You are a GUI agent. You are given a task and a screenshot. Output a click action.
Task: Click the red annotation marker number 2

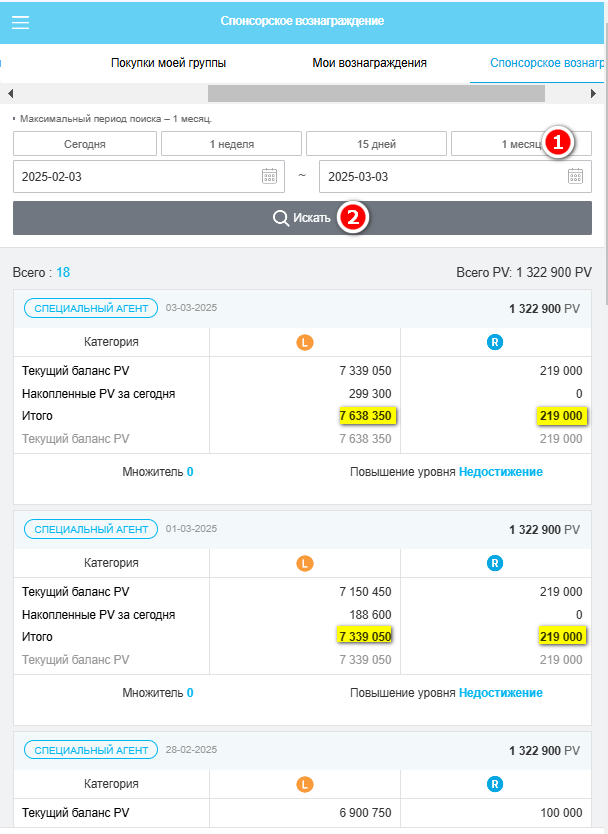(x=351, y=217)
